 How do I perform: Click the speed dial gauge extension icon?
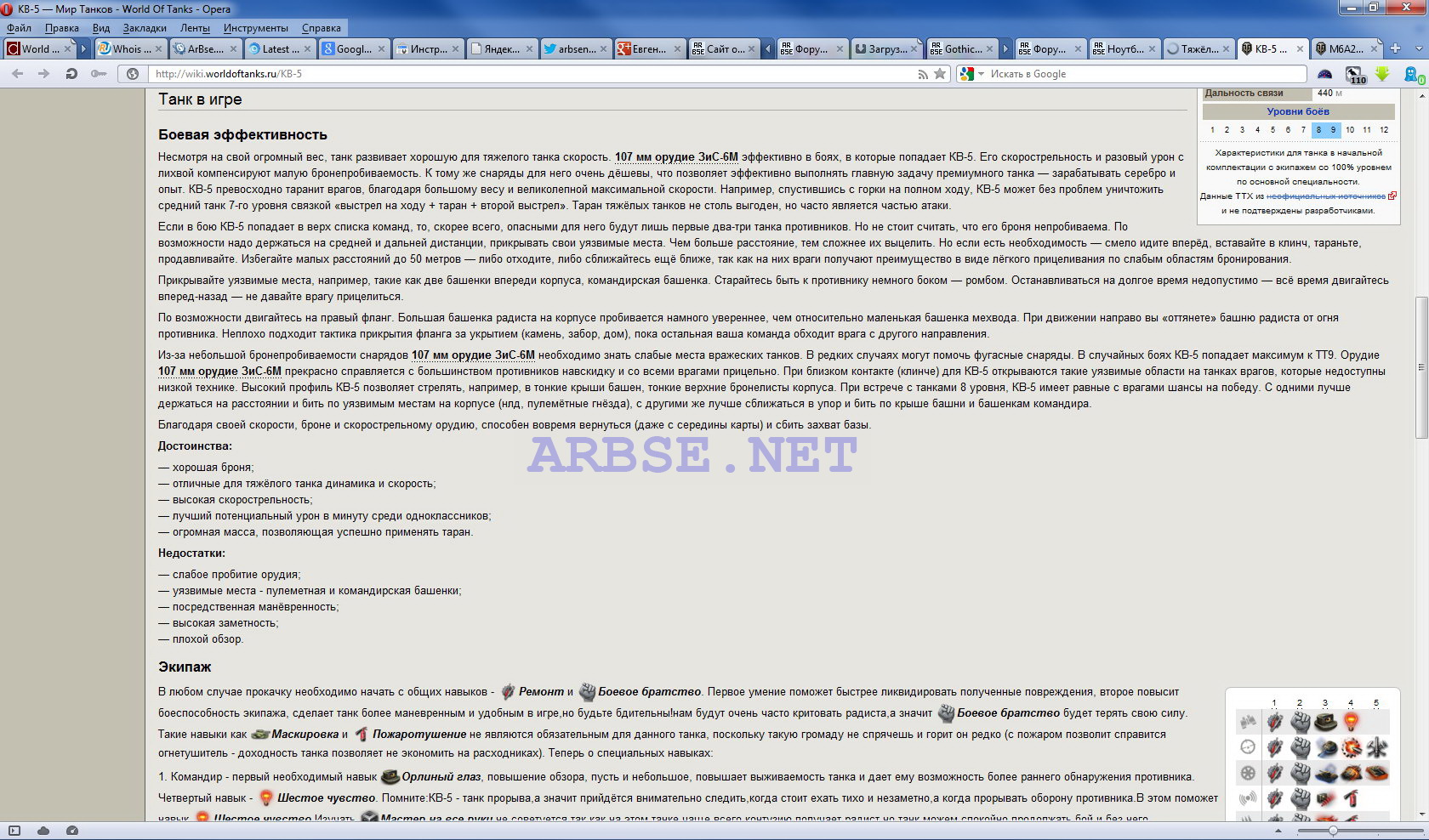1324,74
